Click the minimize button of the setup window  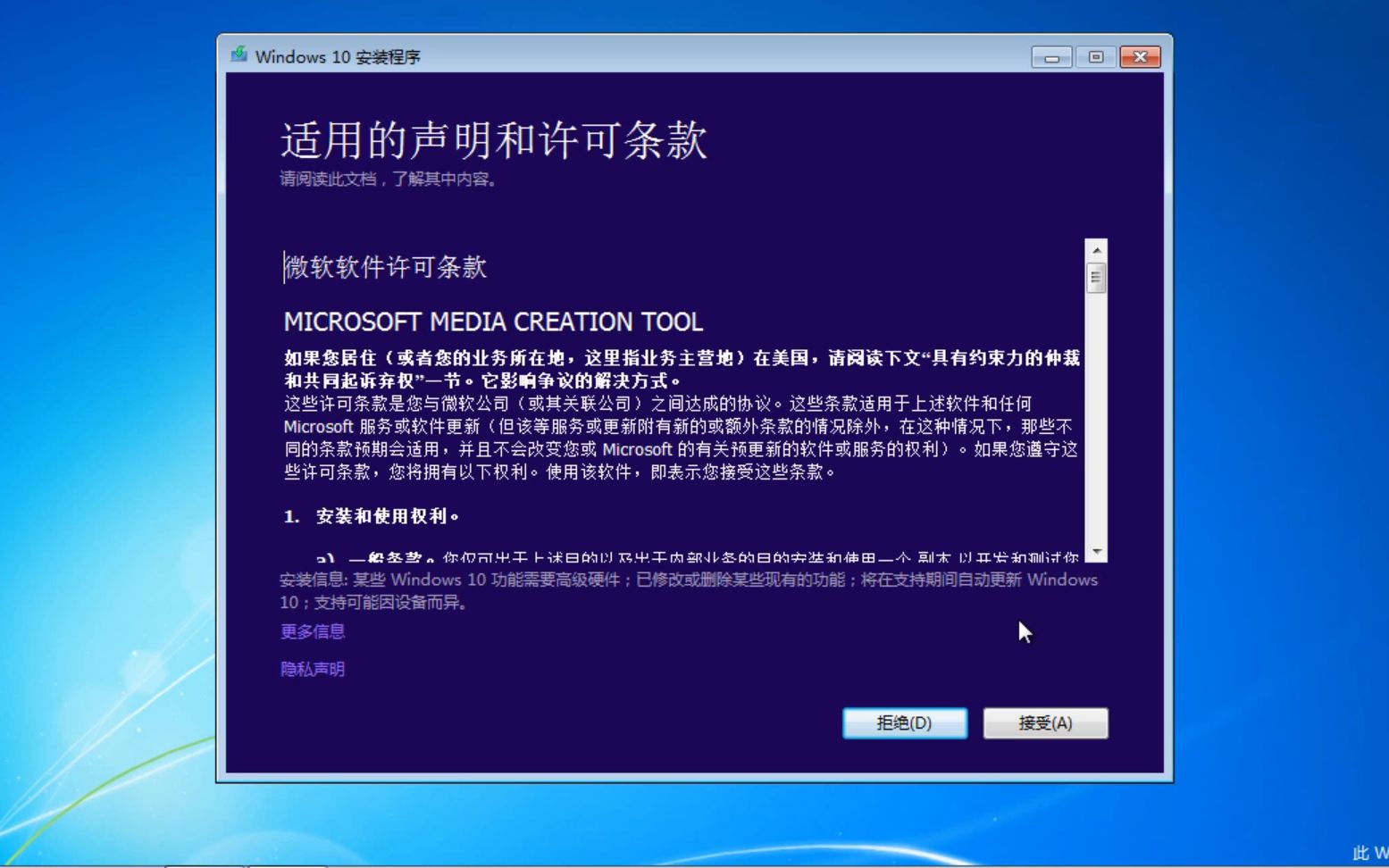[1050, 56]
